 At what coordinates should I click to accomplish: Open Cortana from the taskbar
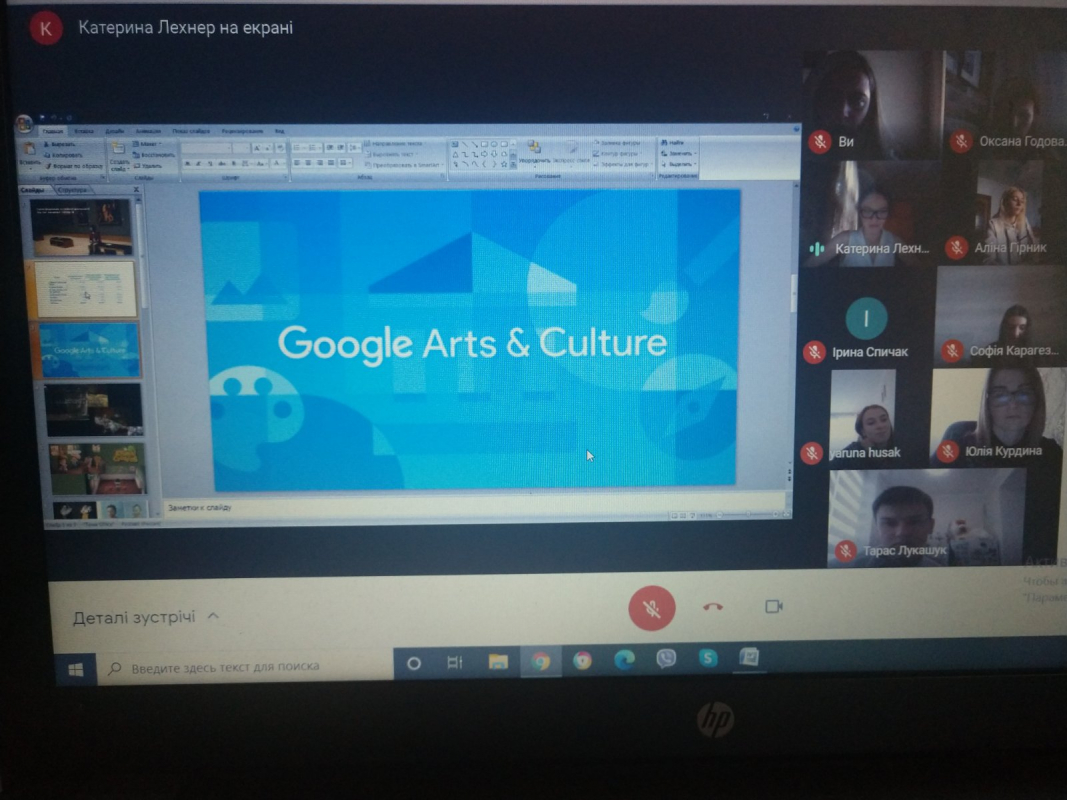[414, 663]
